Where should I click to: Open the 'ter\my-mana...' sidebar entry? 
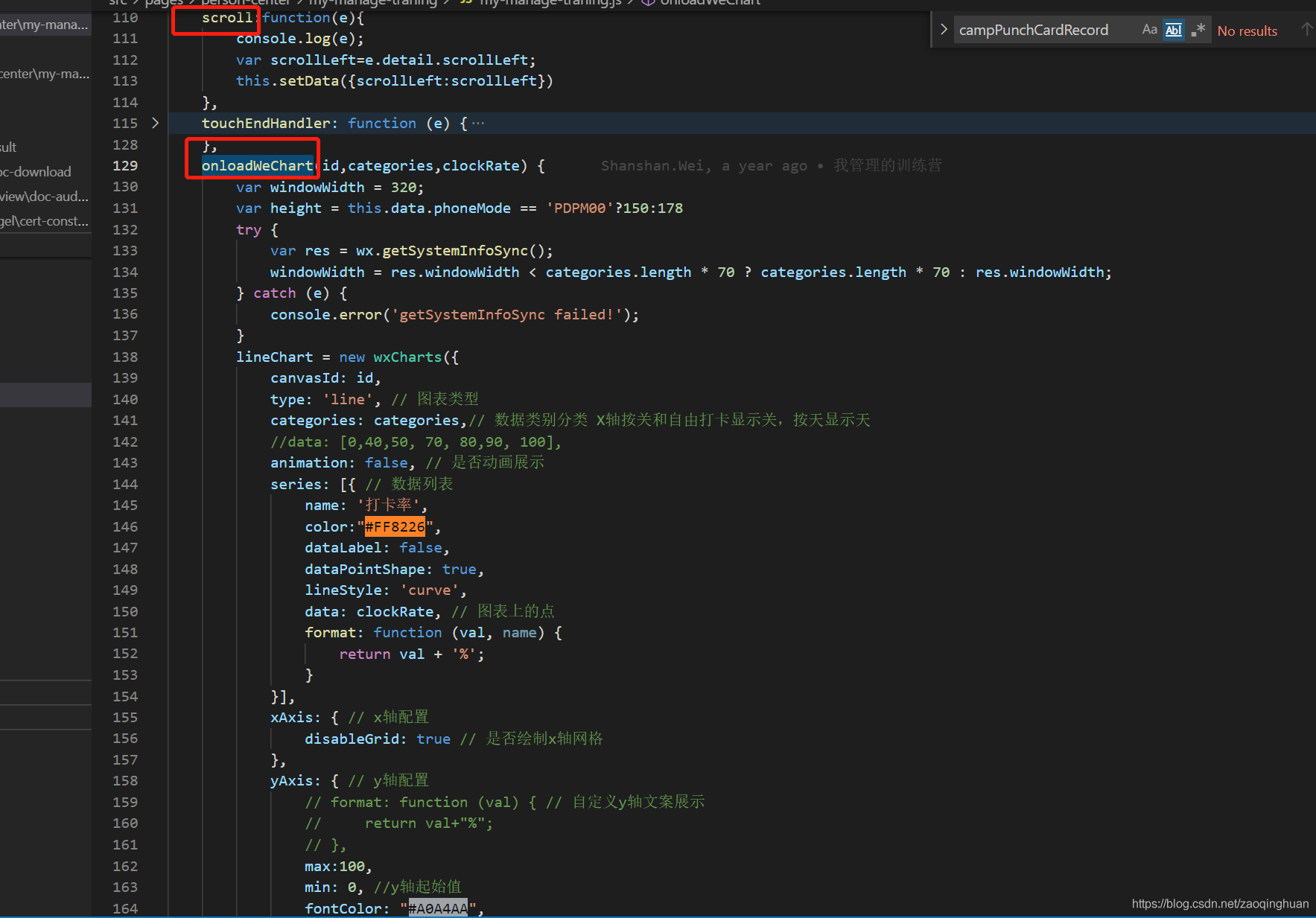pyautogui.click(x=44, y=25)
